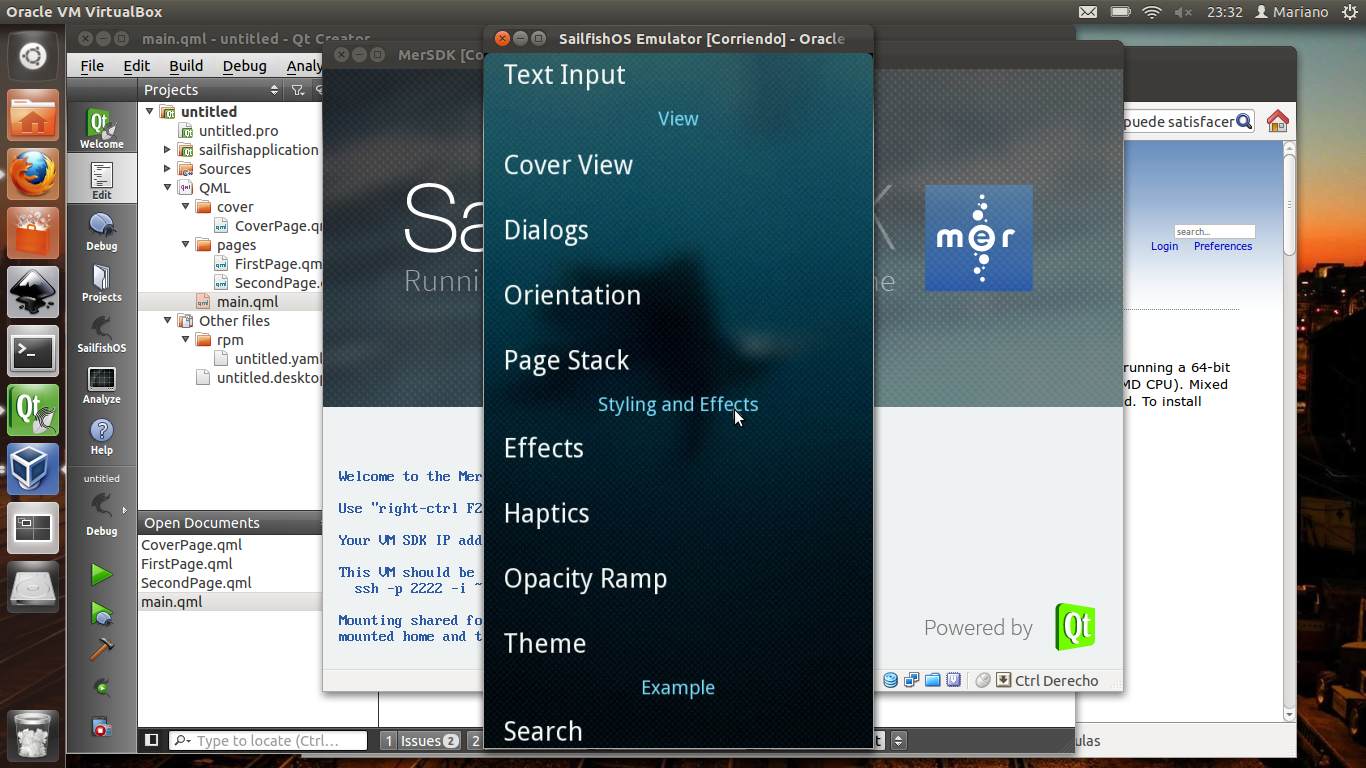The image size is (1366, 768).
Task: Tap Dialogs in Sailfish emulator list
Action: tap(546, 230)
